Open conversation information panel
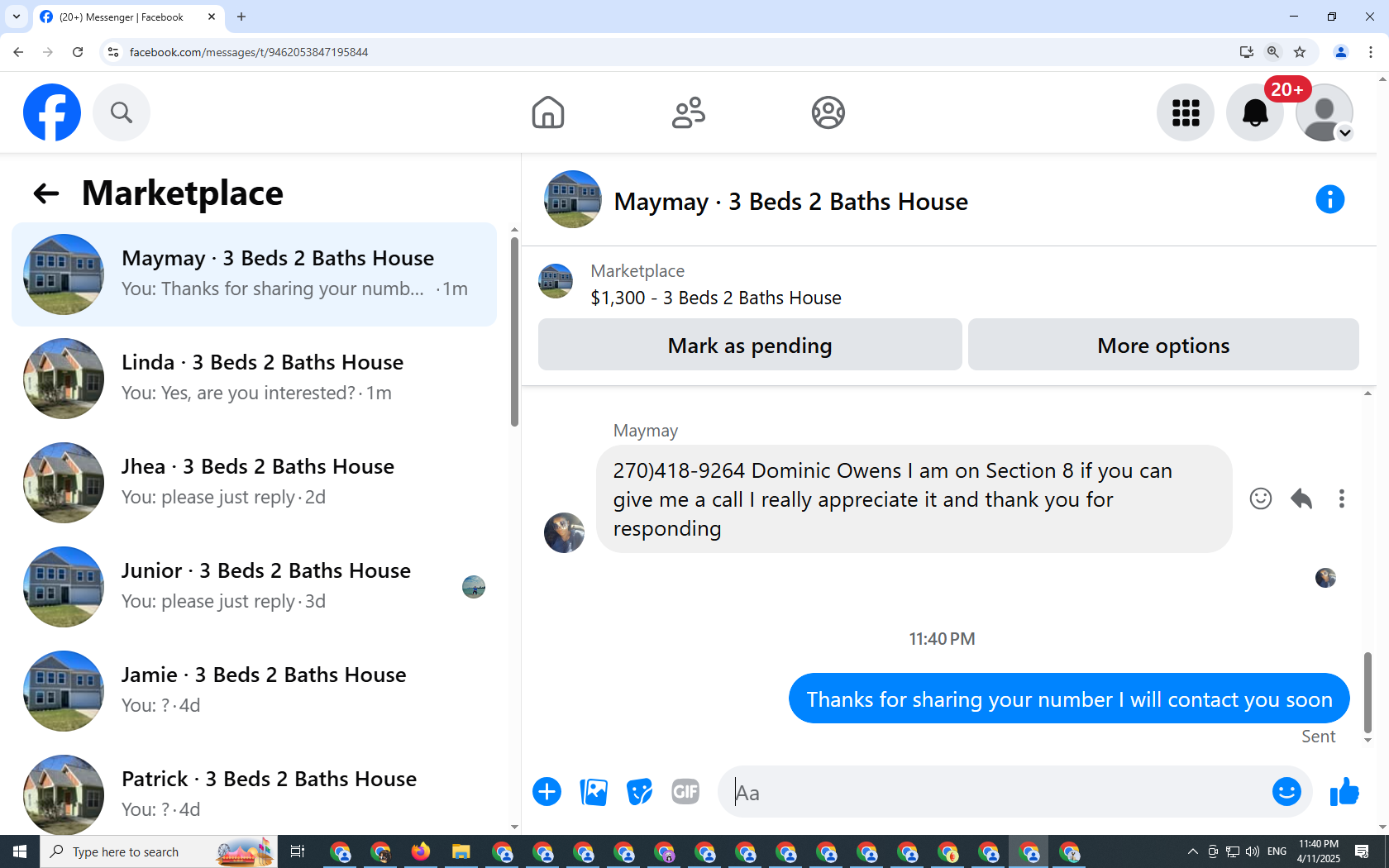 point(1330,199)
